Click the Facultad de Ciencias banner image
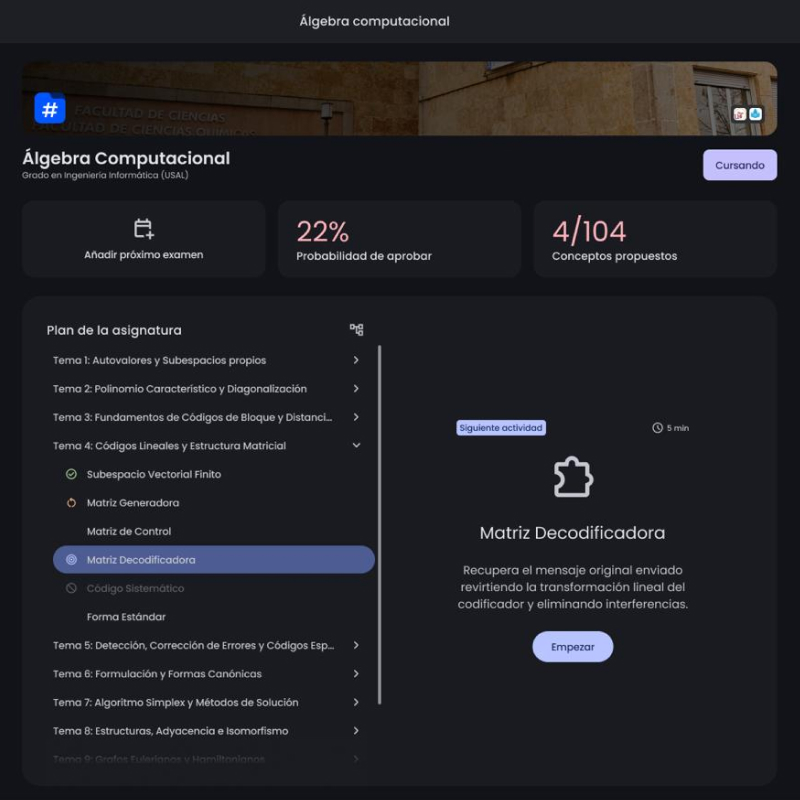This screenshot has width=800, height=800. [x=399, y=98]
